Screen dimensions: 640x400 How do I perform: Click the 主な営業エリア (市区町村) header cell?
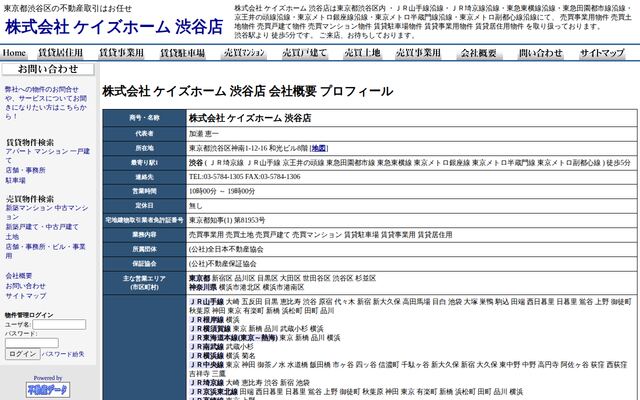pos(144,282)
